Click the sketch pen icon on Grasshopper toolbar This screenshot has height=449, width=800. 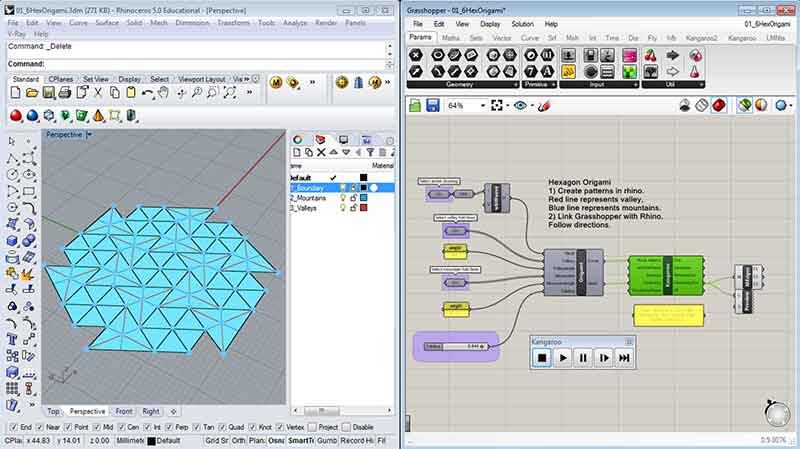tap(544, 106)
